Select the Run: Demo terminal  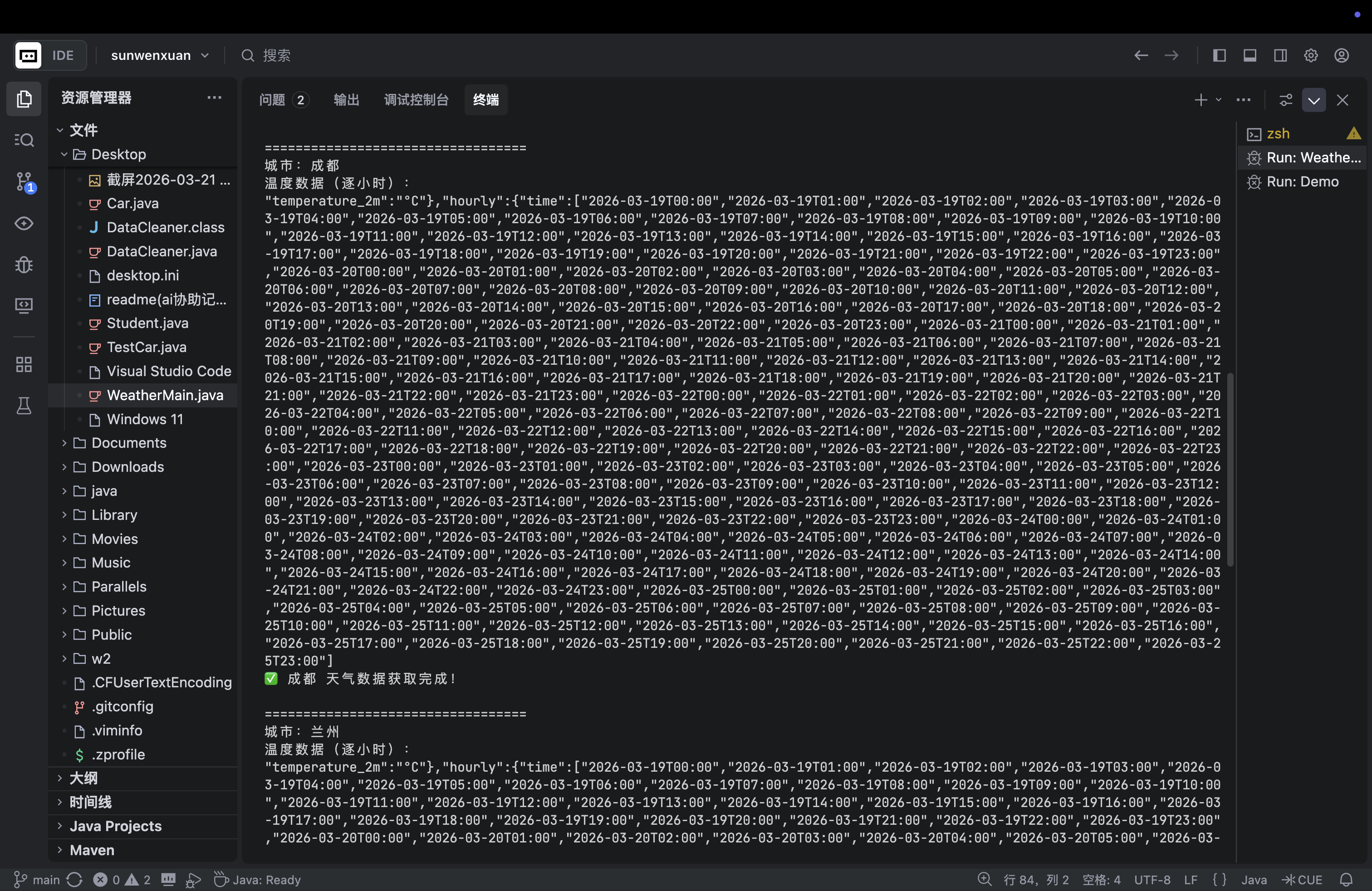point(1302,181)
